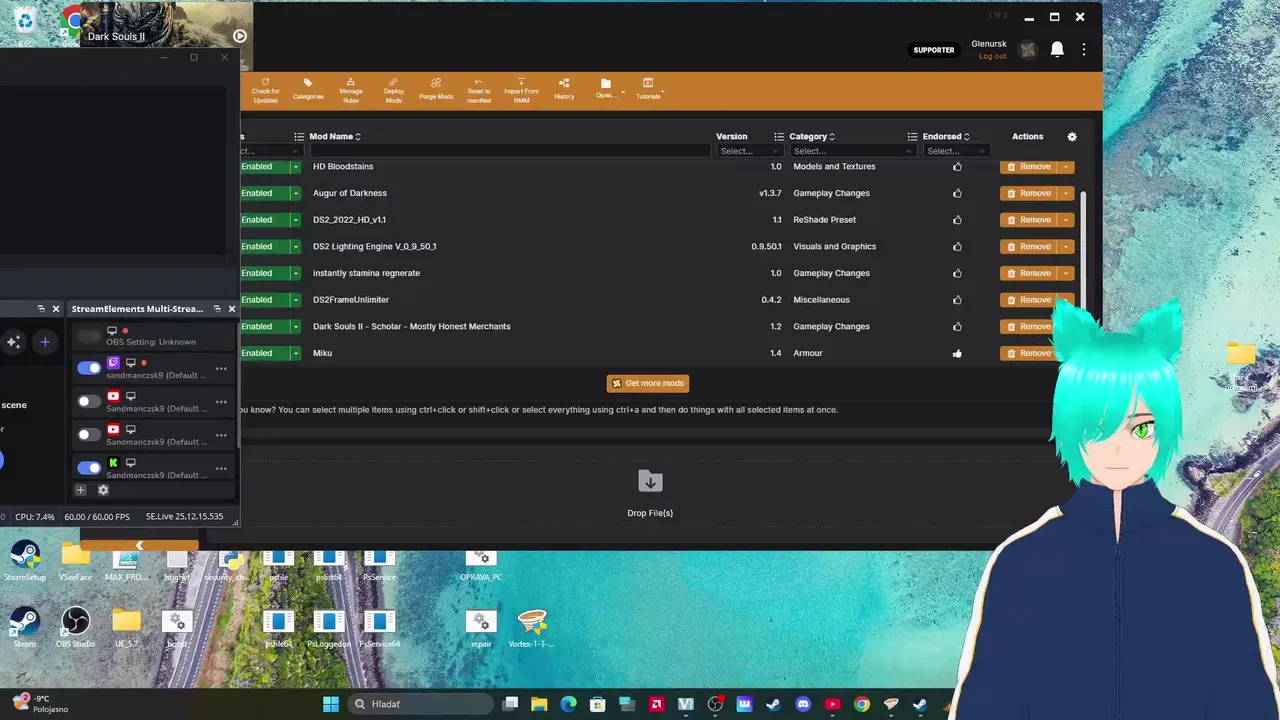Screen dimensions: 1280x720
Task: Open the table column settings gear
Action: [x=1072, y=136]
